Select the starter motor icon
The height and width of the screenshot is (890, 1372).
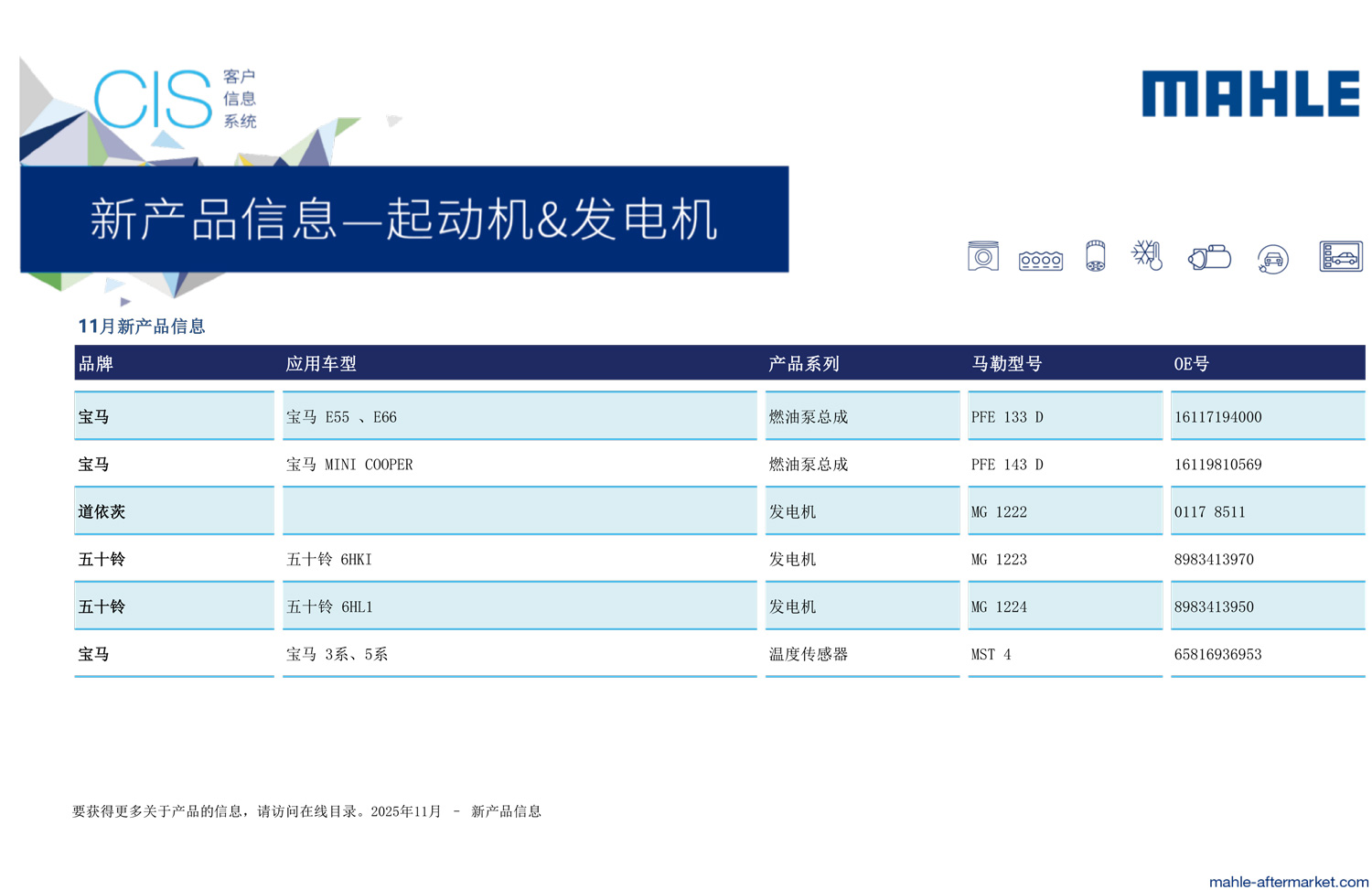(1209, 258)
